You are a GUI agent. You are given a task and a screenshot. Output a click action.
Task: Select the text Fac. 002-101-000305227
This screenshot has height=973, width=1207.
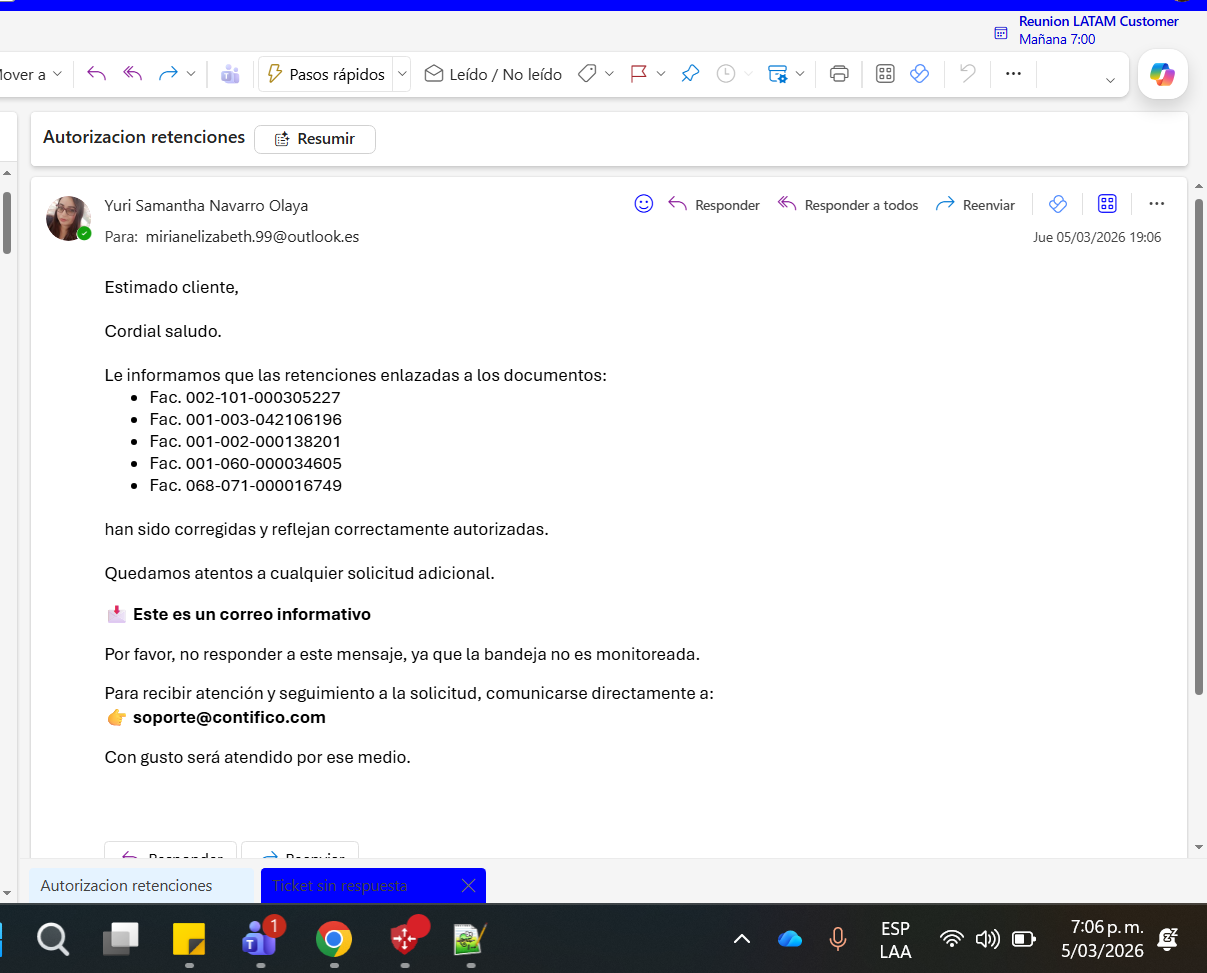tap(245, 397)
